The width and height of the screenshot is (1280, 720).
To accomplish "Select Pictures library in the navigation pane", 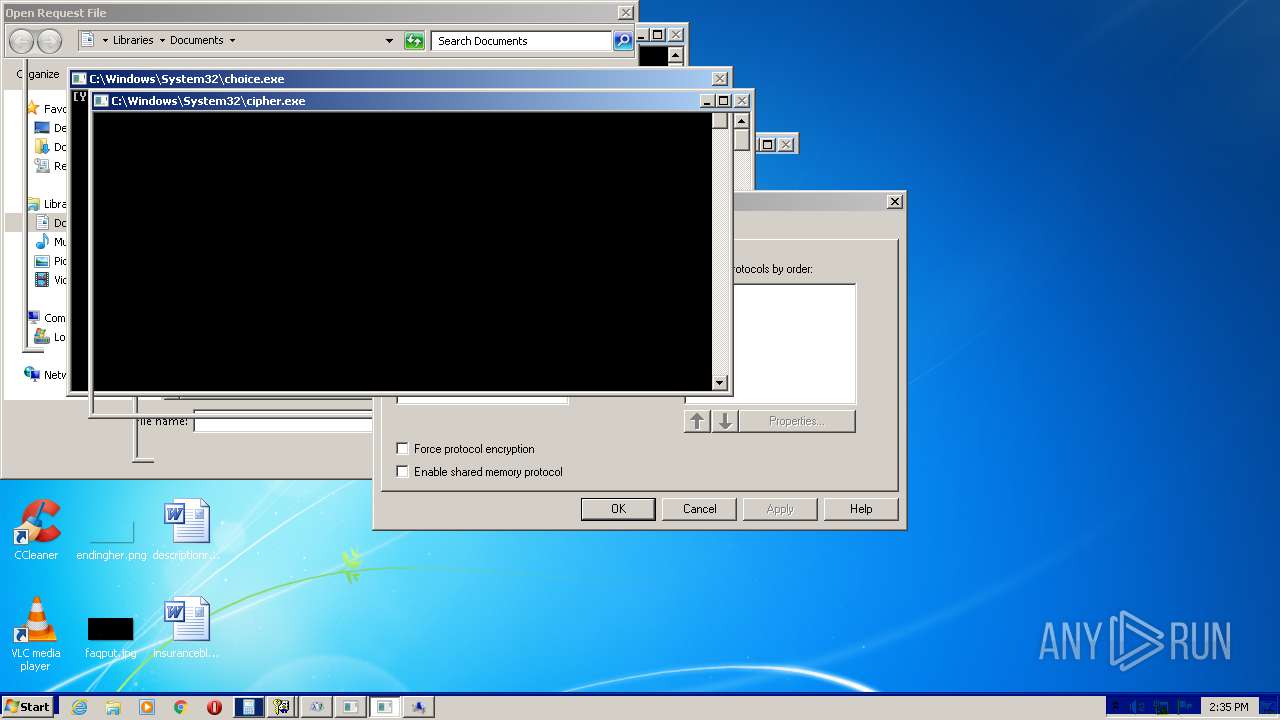I will tap(52, 261).
